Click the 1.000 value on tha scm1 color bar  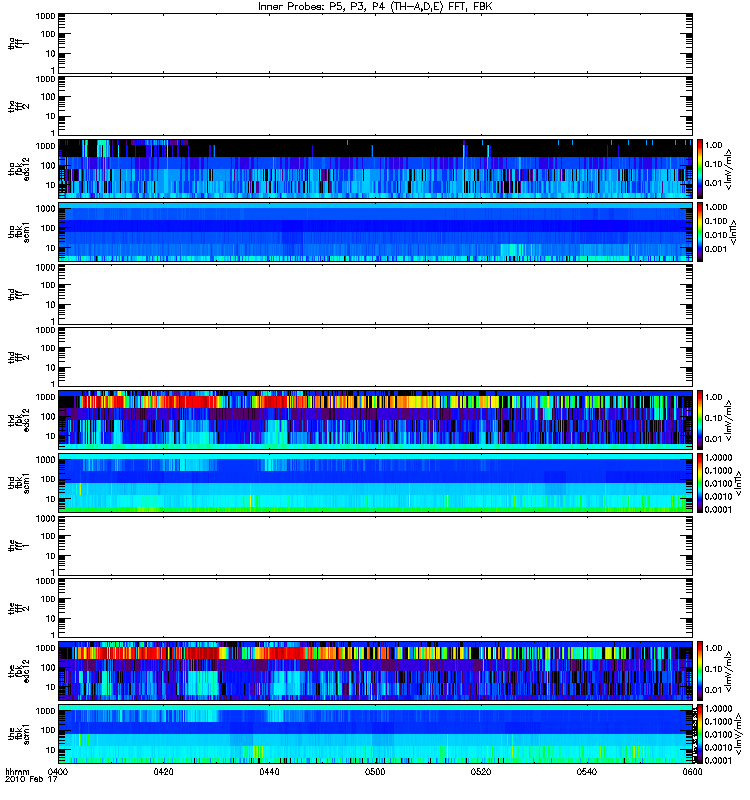pos(716,207)
